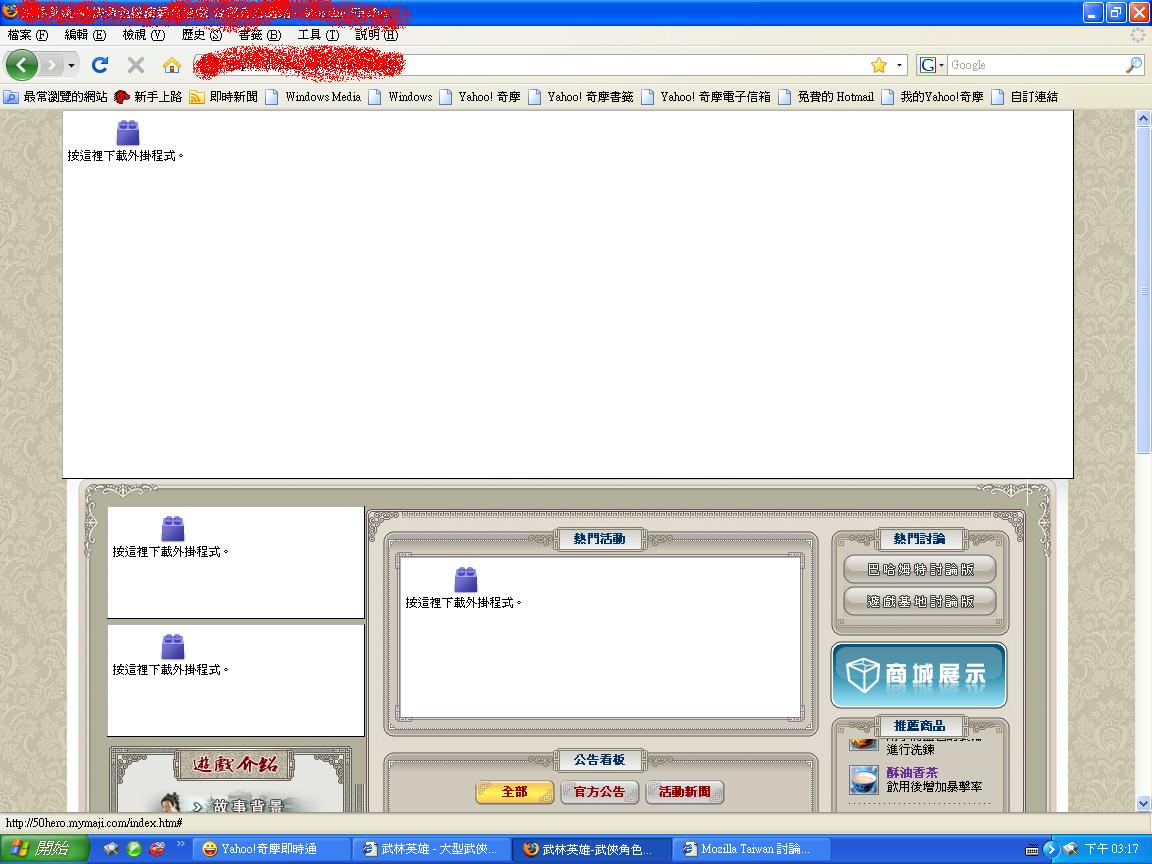Click the page scrollbar down arrow
This screenshot has width=1152, height=864.
click(1143, 804)
